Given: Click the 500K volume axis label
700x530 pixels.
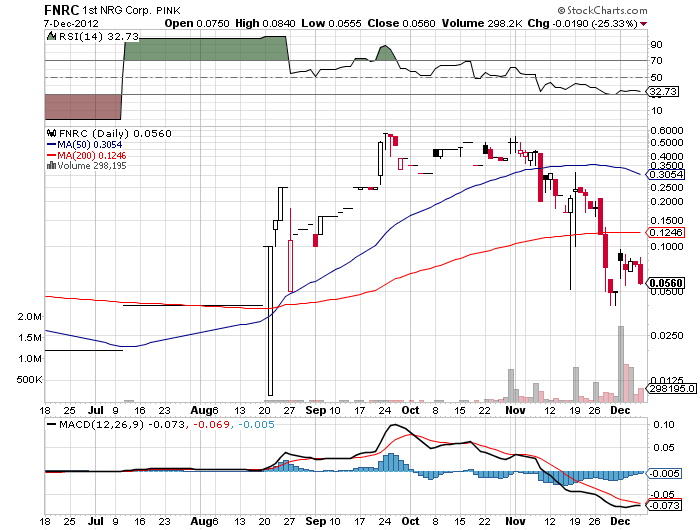Looking at the screenshot, I should point(29,380).
